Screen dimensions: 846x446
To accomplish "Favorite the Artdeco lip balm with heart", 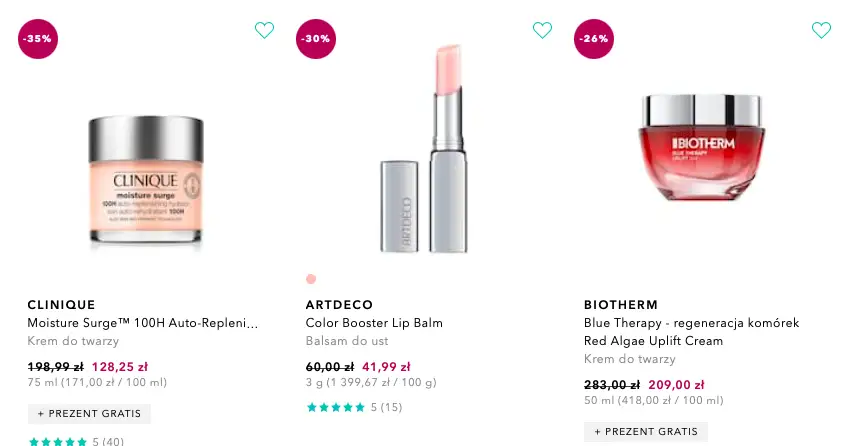I will click(542, 30).
